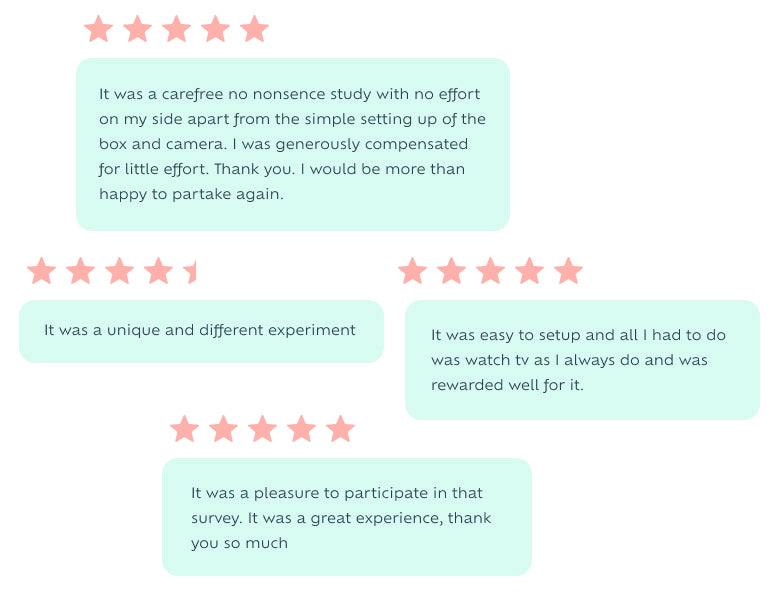Screen dimensions: 779x602
Task: Click the unique and different experiment review
Action: (200, 331)
